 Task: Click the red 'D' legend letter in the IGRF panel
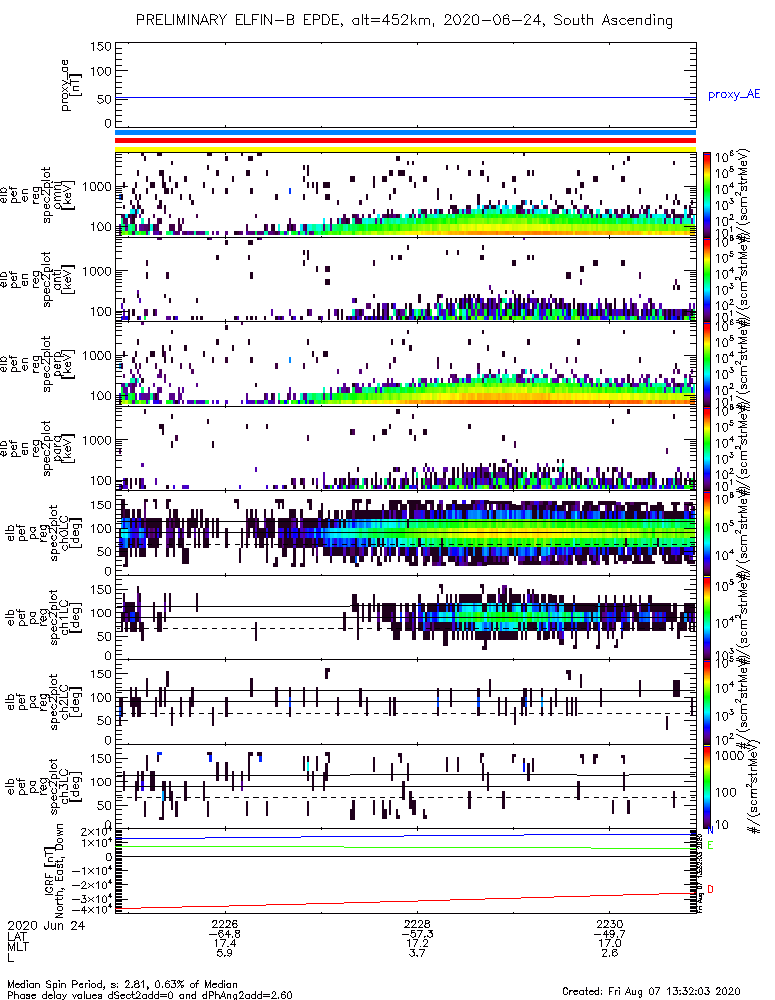(x=711, y=889)
